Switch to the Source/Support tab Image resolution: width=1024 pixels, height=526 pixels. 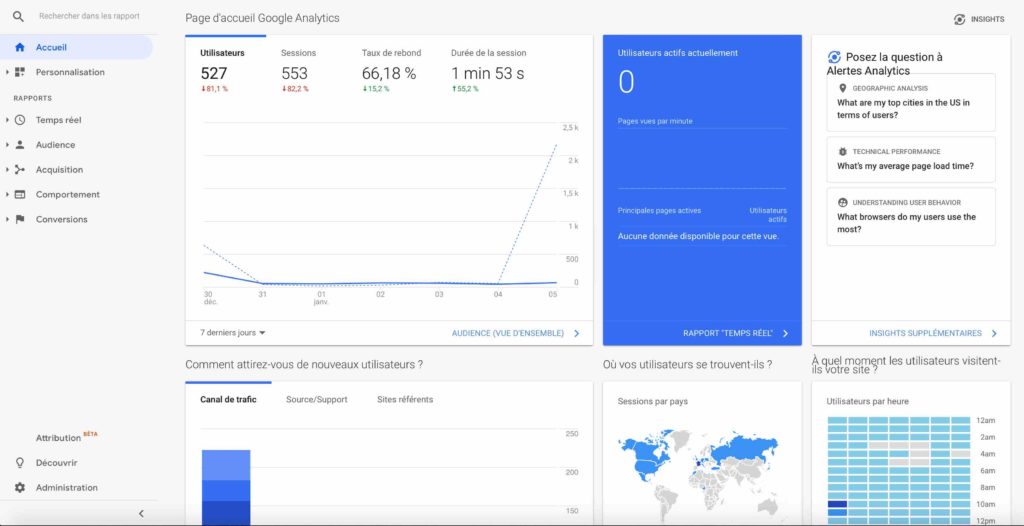click(x=317, y=399)
